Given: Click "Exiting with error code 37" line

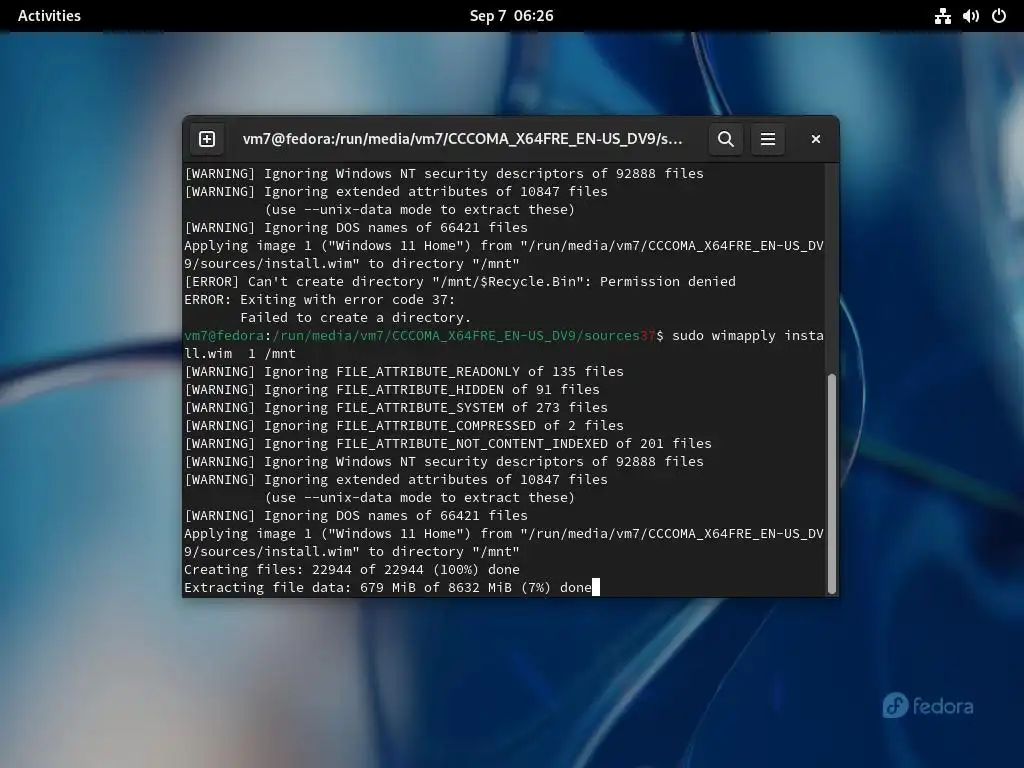Looking at the screenshot, I should pyautogui.click(x=319, y=300).
